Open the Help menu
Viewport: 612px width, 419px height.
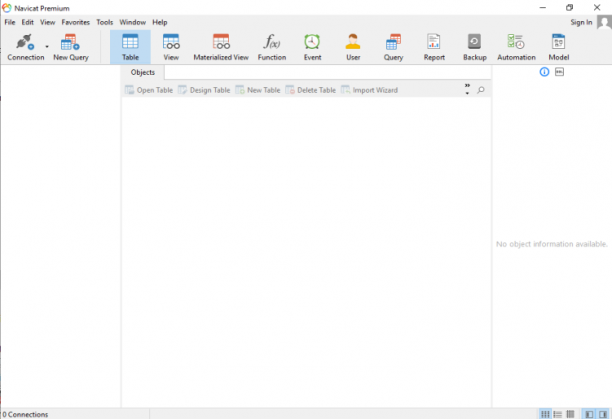(160, 22)
